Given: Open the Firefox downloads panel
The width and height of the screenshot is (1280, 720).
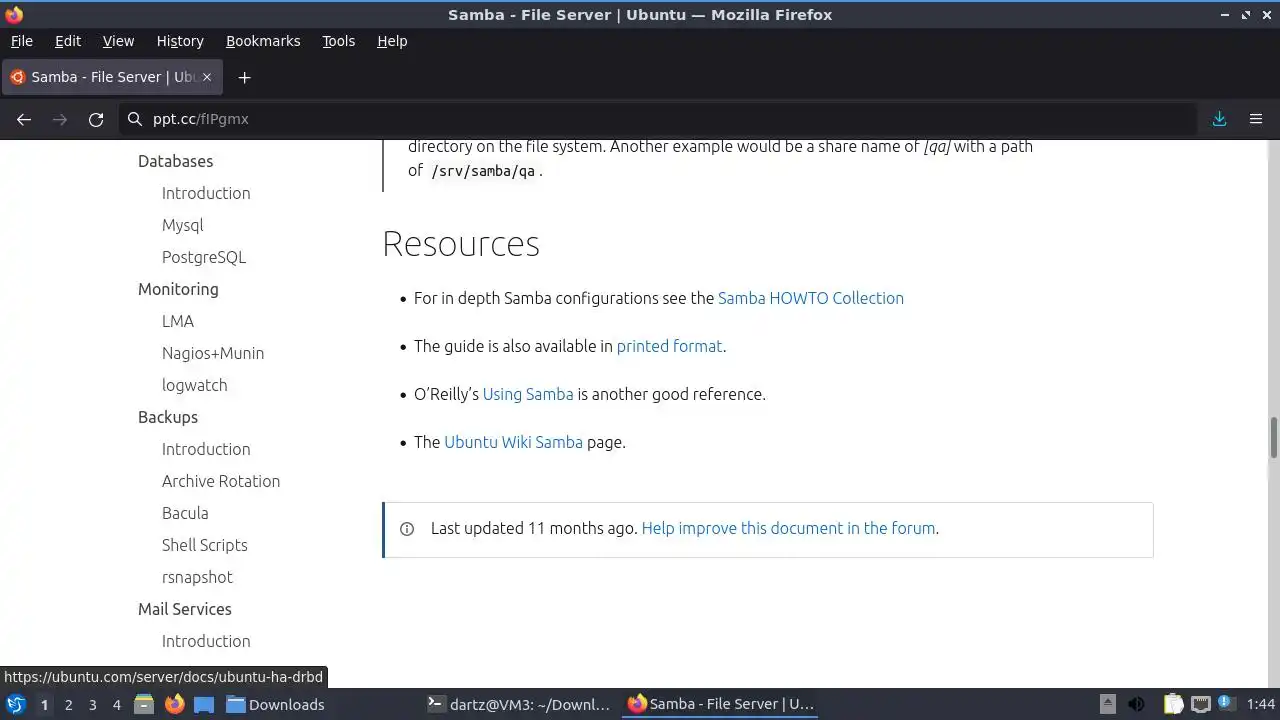Looking at the screenshot, I should (1219, 119).
